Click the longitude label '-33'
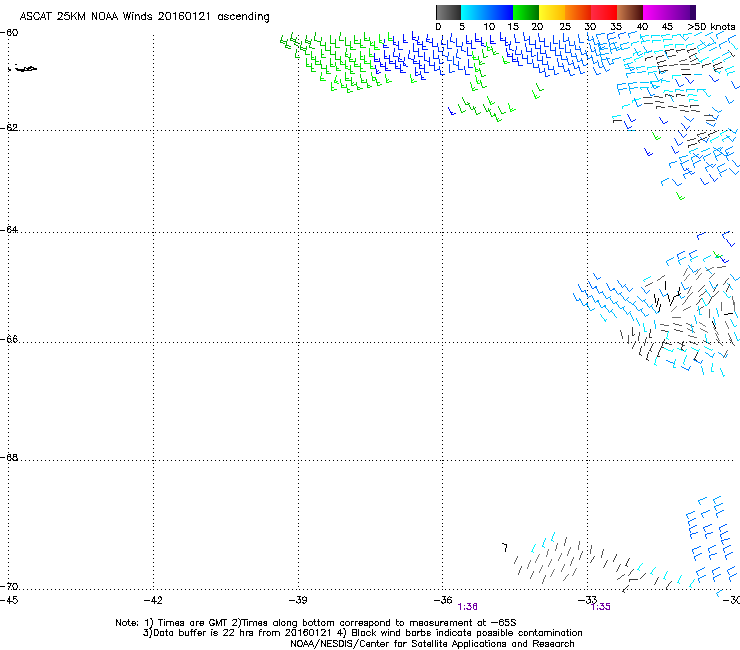Viewport: 740px width, 650px height. 588,600
